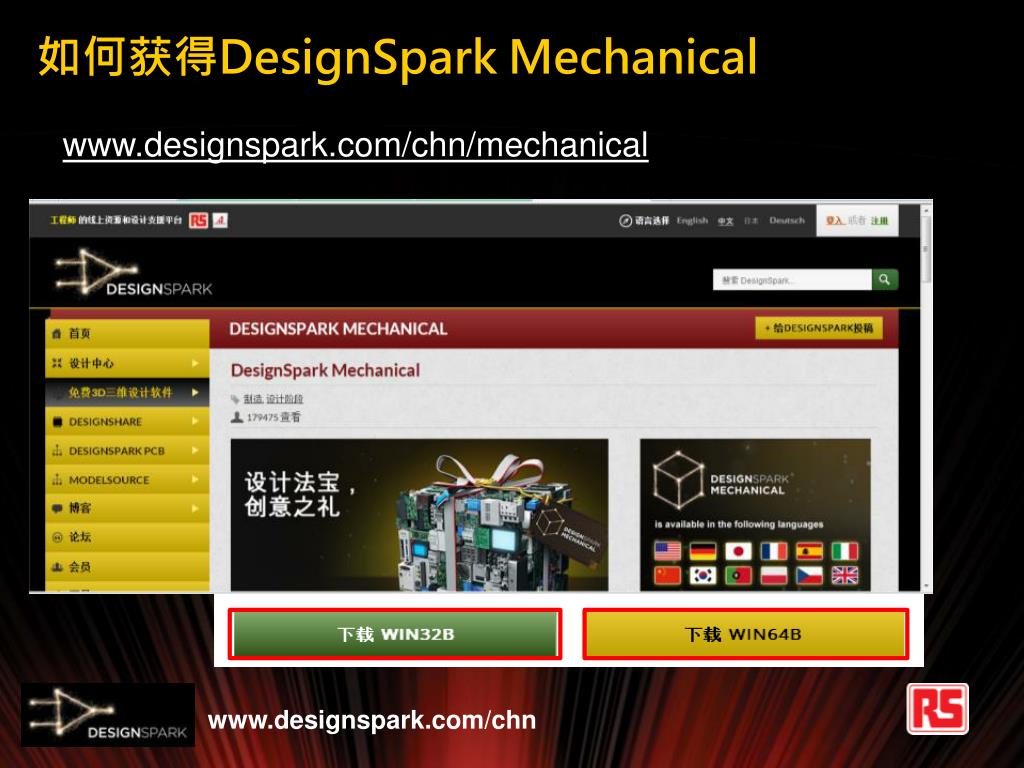Expand the DESIGNSPARK PCB submenu arrow
Viewport: 1024px width, 768px height.
(x=195, y=451)
